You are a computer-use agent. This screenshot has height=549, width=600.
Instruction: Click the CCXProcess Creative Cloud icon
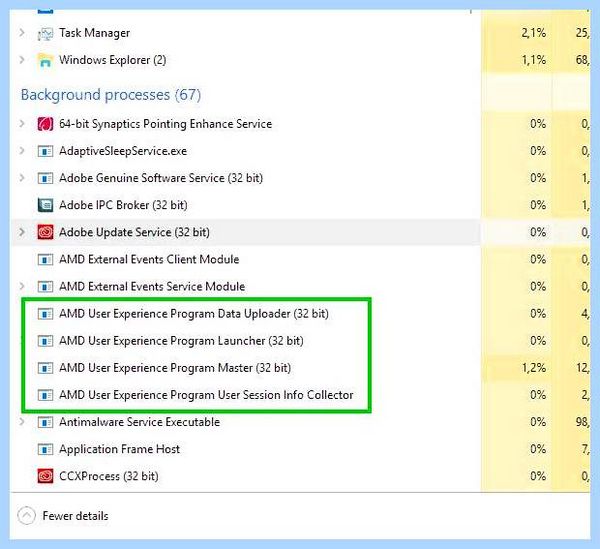pyautogui.click(x=45, y=476)
